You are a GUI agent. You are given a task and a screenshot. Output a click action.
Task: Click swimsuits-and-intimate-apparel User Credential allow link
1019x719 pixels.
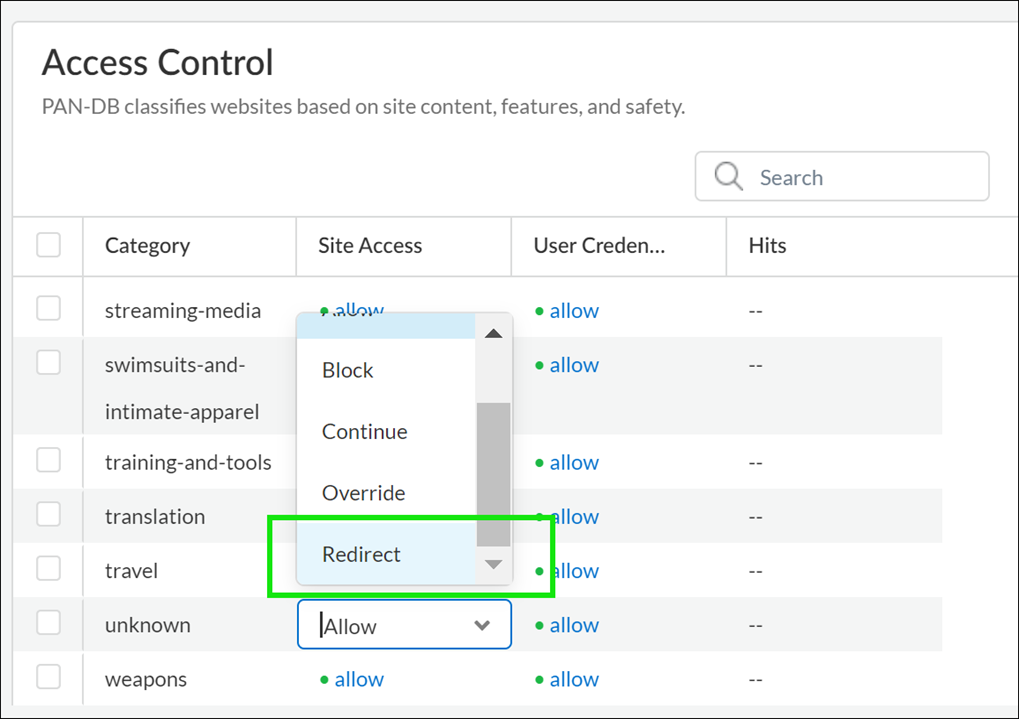pos(574,365)
